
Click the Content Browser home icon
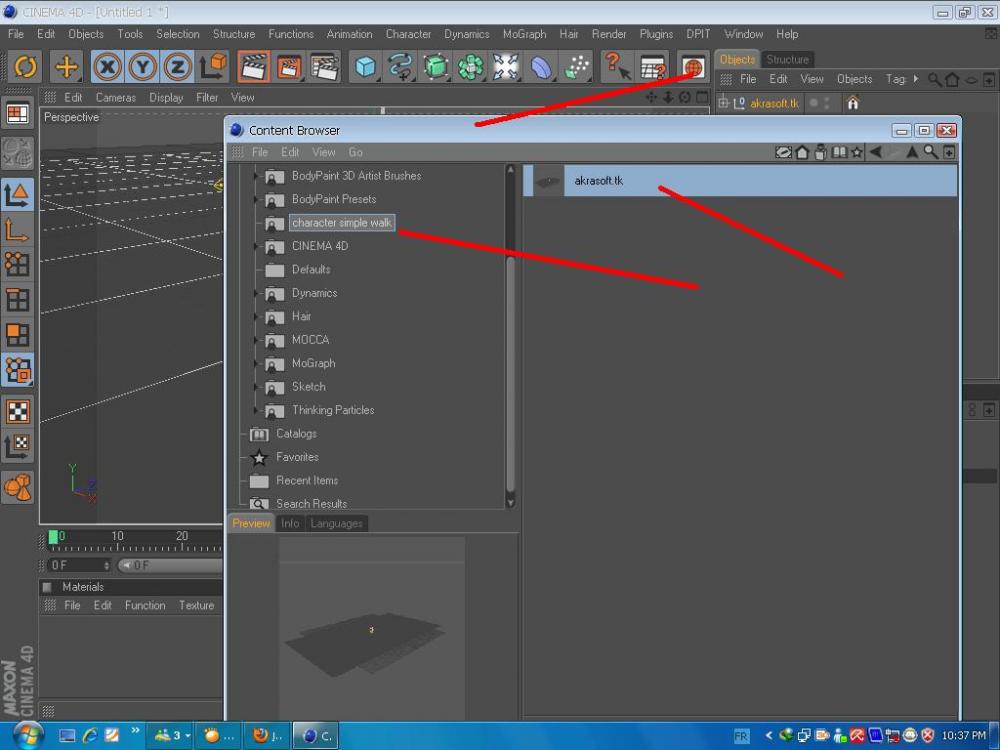coord(802,152)
